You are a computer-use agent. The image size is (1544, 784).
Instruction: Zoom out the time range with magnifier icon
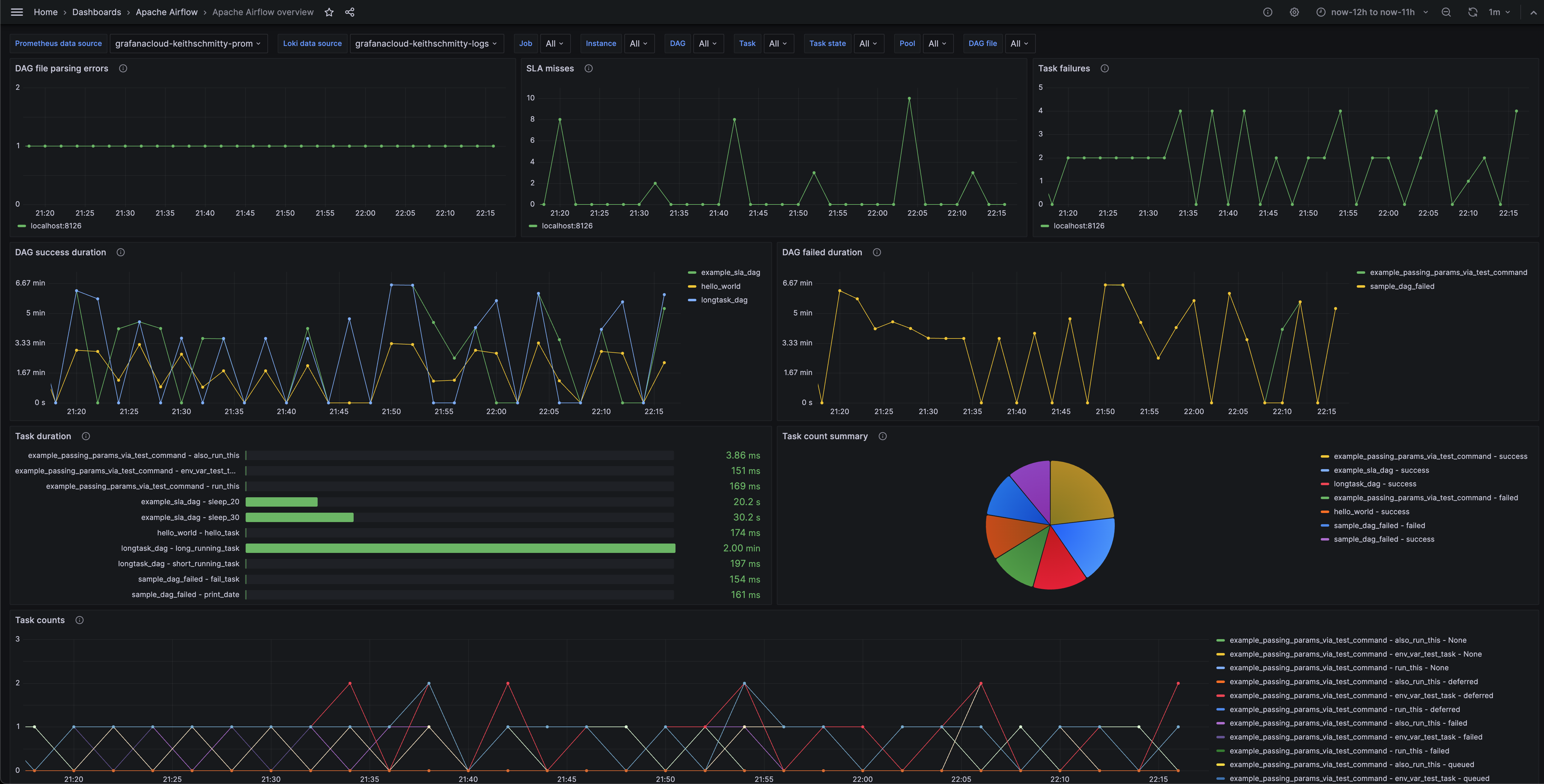click(x=1446, y=12)
